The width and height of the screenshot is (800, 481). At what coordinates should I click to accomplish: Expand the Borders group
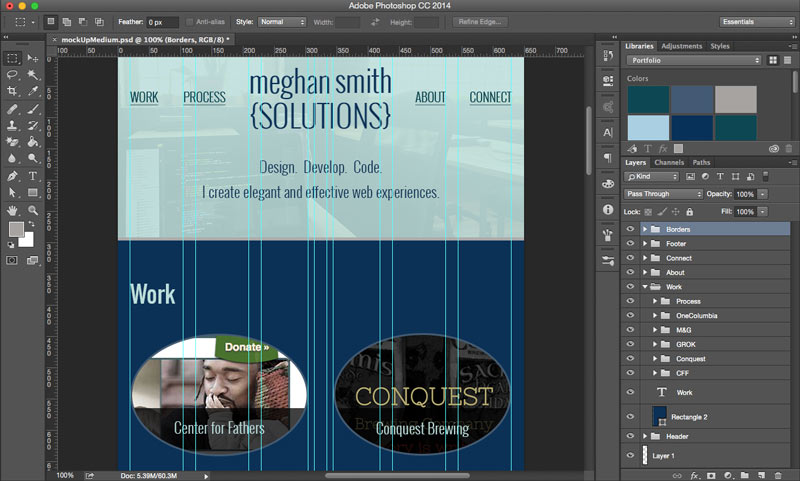coord(645,229)
